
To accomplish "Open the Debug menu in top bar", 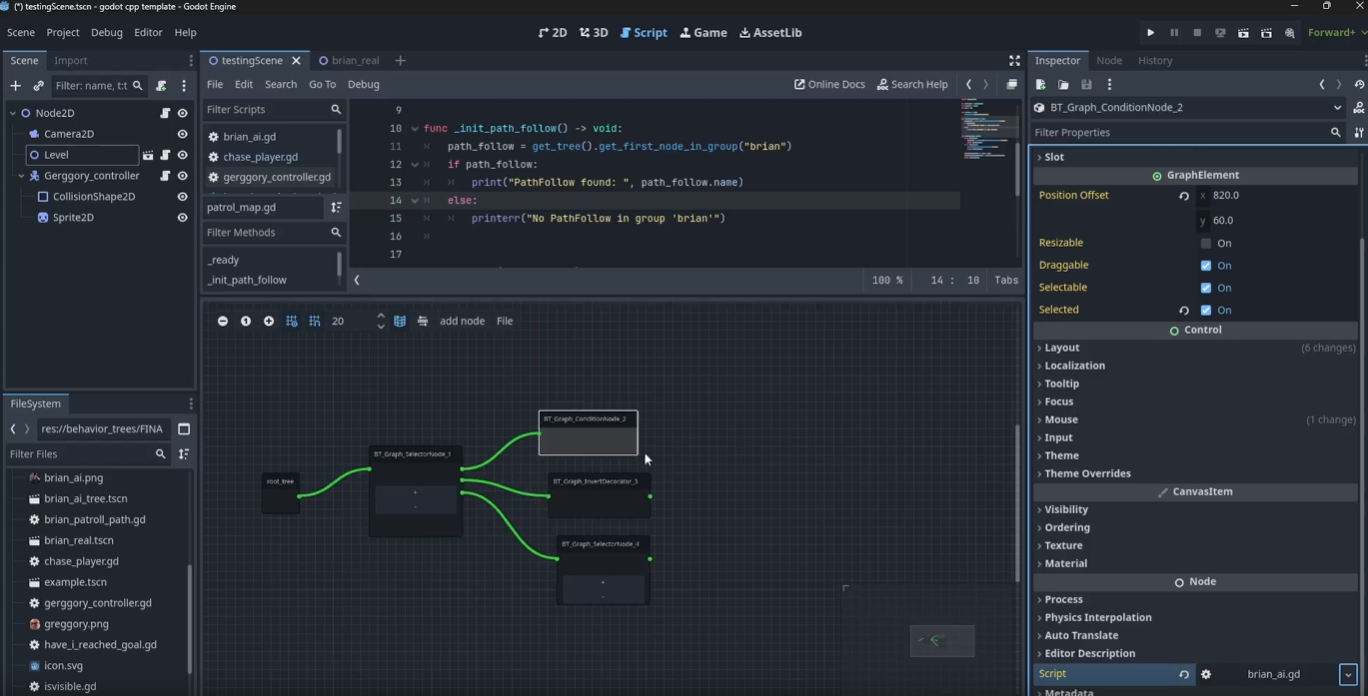I will (x=106, y=33).
